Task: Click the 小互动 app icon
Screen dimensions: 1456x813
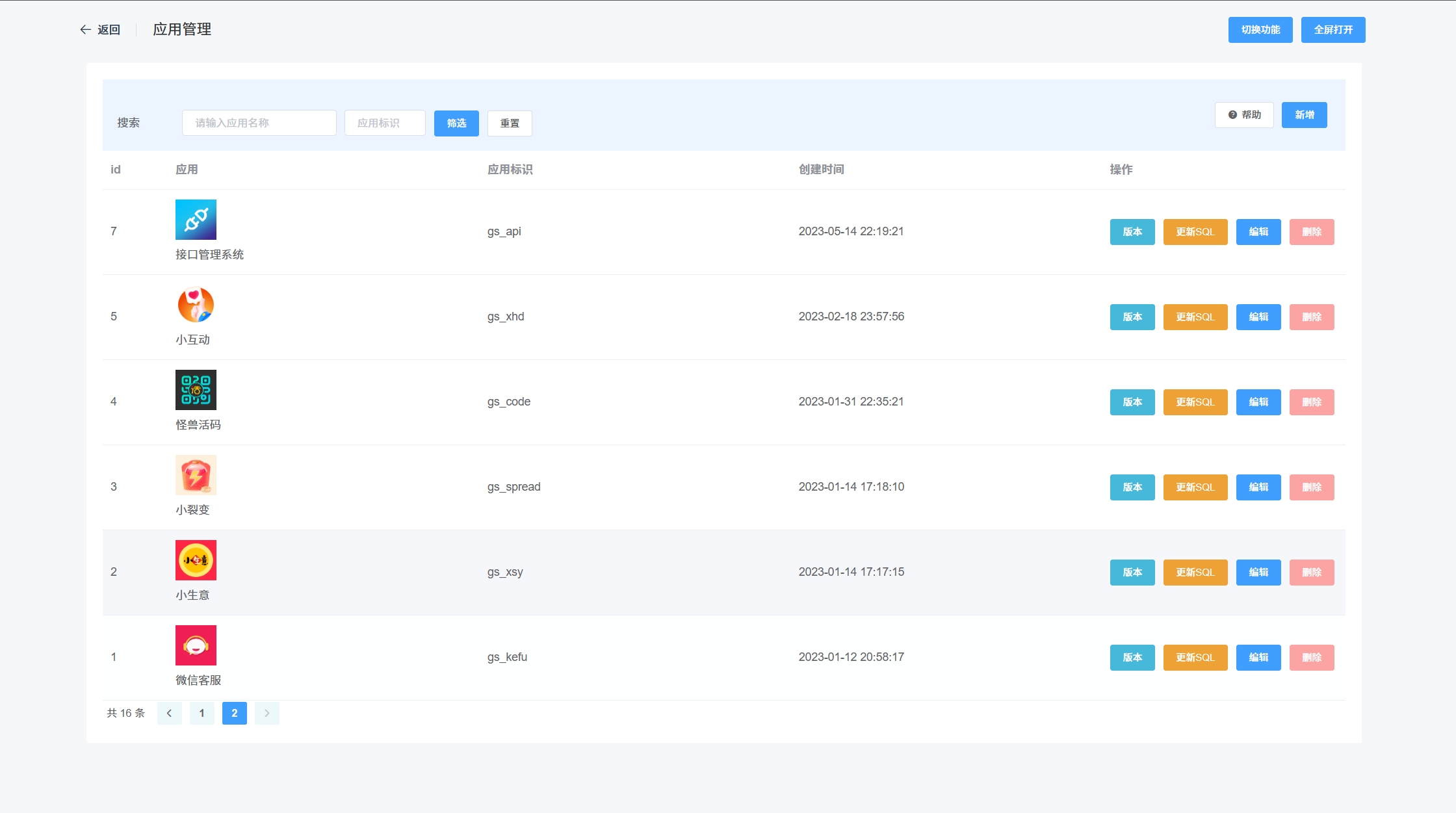Action: pos(196,305)
